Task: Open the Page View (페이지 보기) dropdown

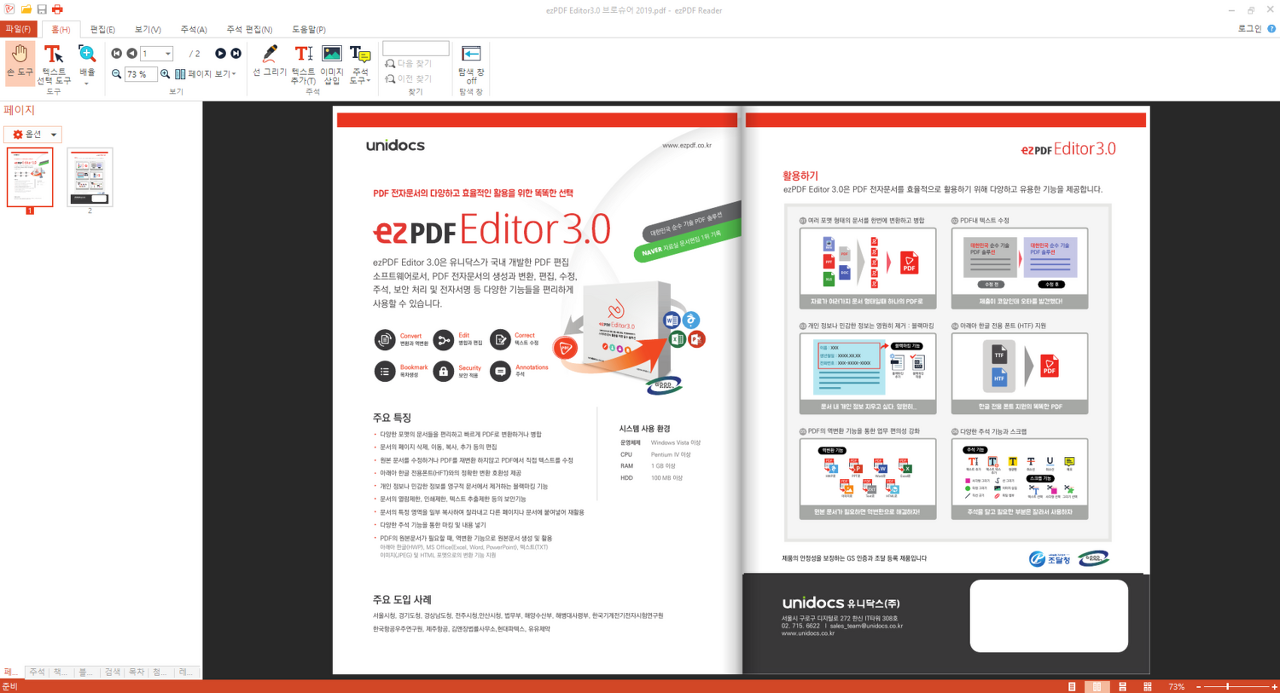Action: click(x=207, y=74)
